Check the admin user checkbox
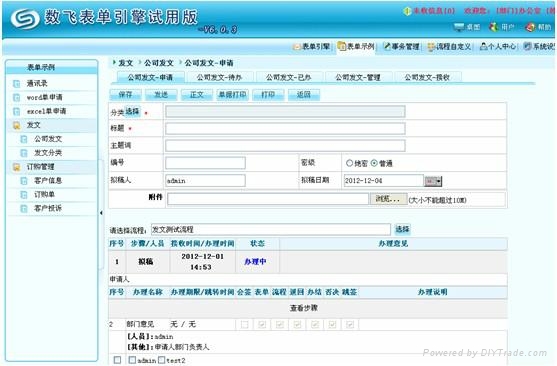Viewport: 557px width, 366px height. coord(132,360)
